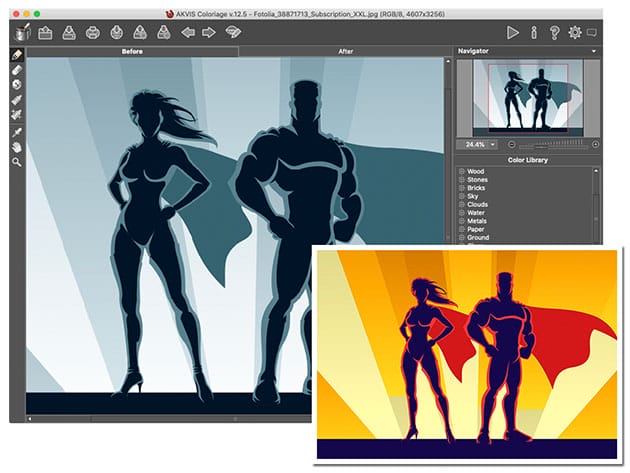Image resolution: width=630 pixels, height=473 pixels.
Task: Click the Print image toolbar icon
Action: pos(93,32)
